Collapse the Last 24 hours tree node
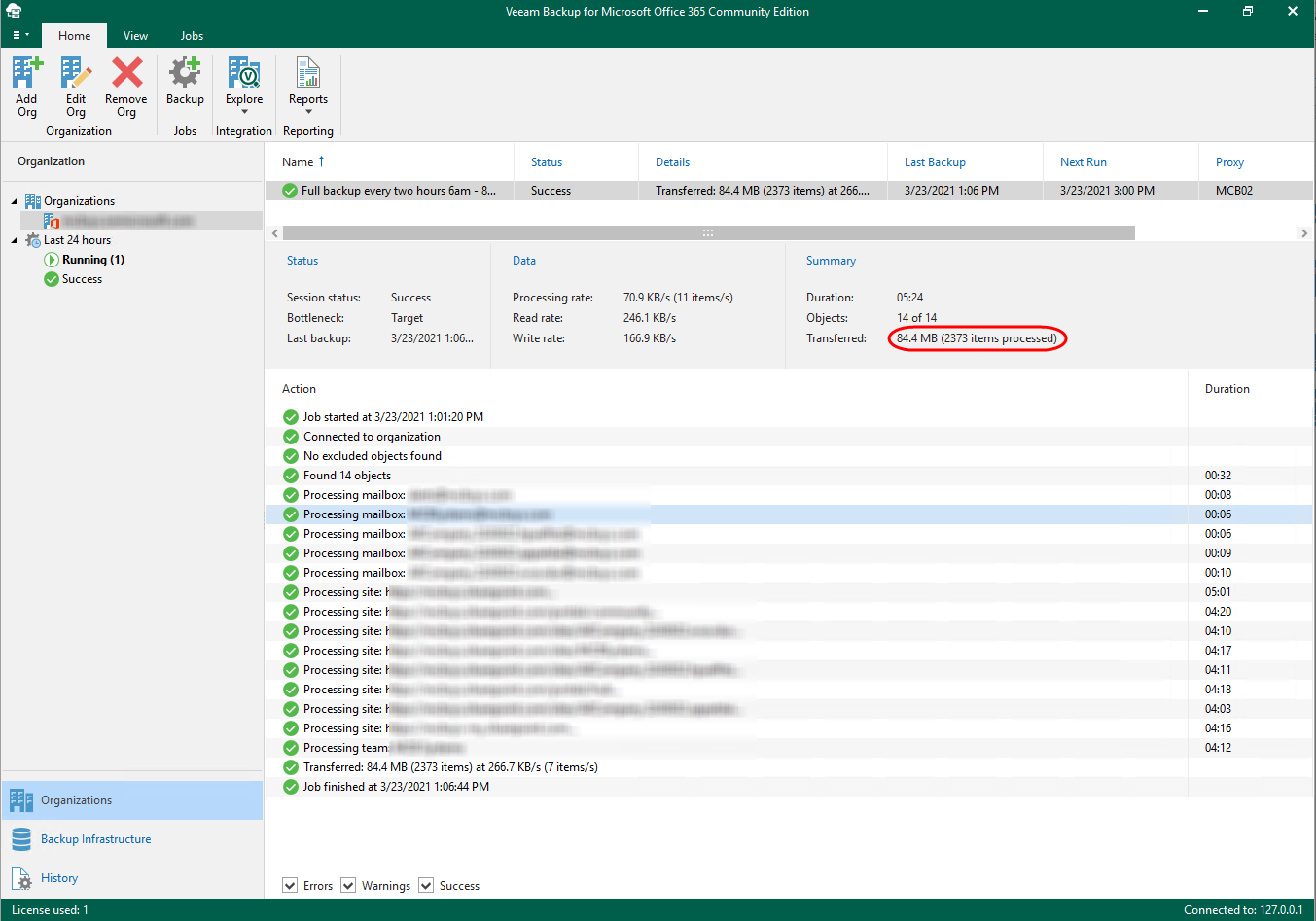 tap(14, 240)
